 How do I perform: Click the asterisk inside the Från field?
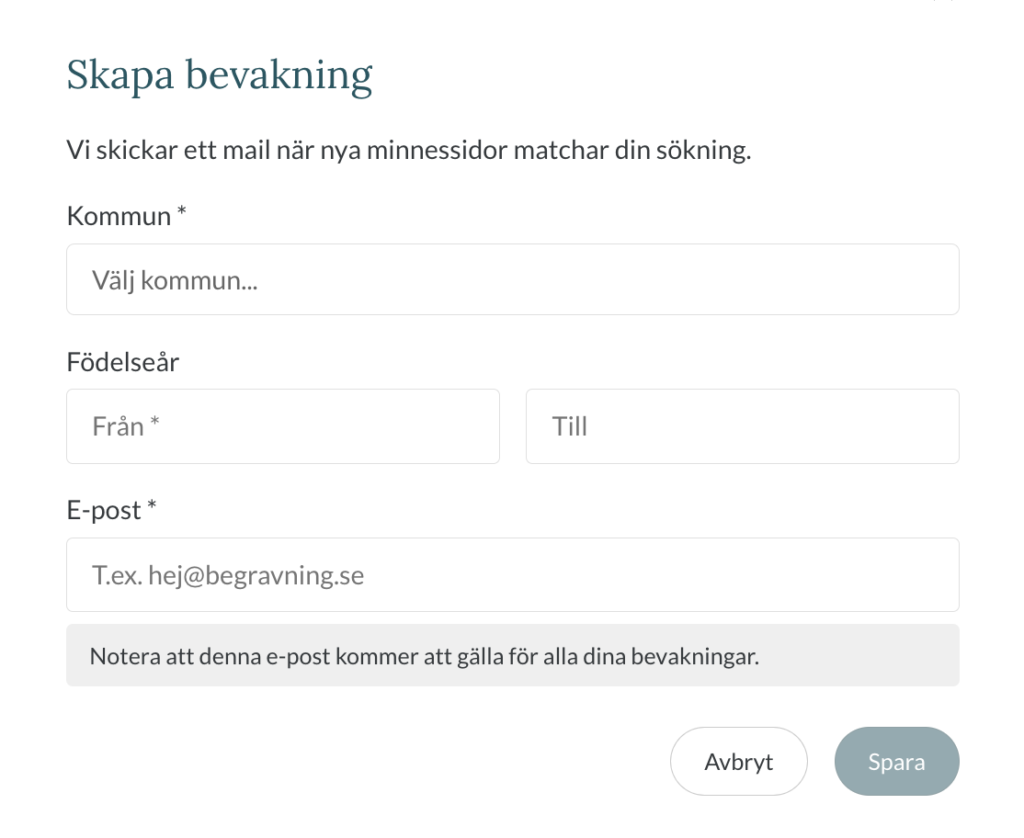click(x=155, y=426)
